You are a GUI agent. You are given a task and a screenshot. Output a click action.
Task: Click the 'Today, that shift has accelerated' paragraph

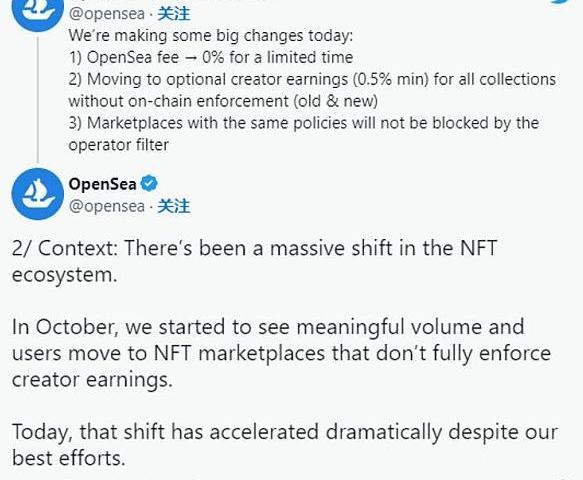(x=285, y=445)
